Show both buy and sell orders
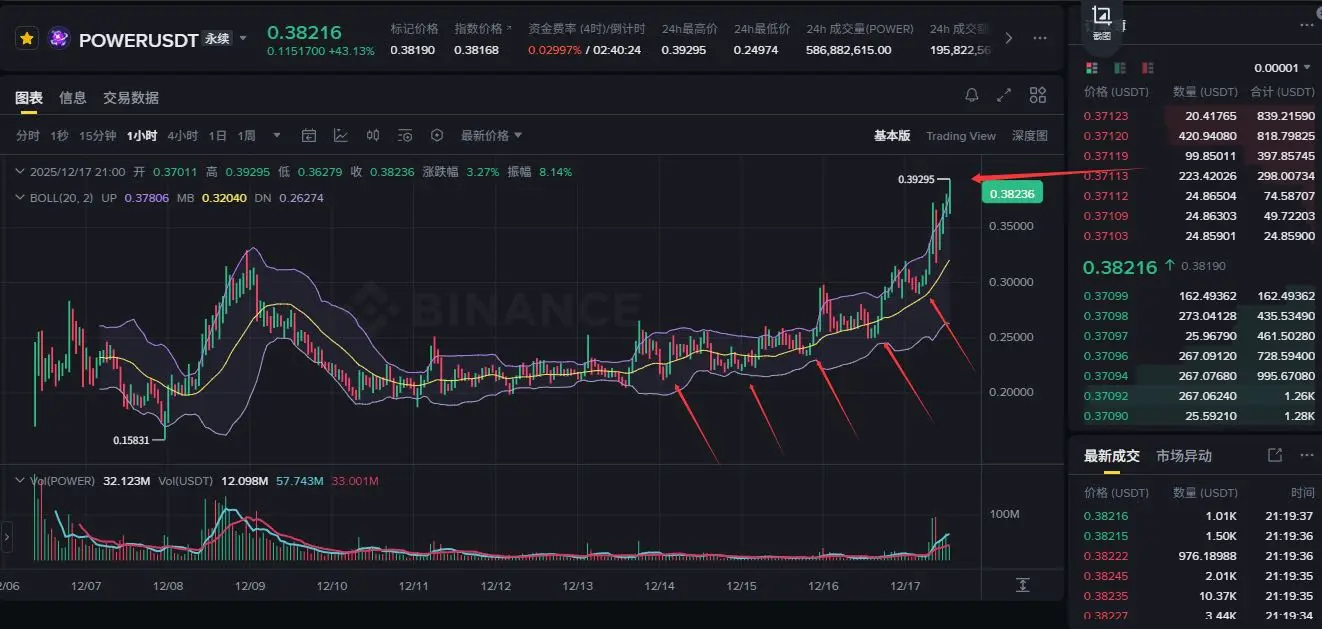Screen dimensions: 1322x629 point(1091,68)
